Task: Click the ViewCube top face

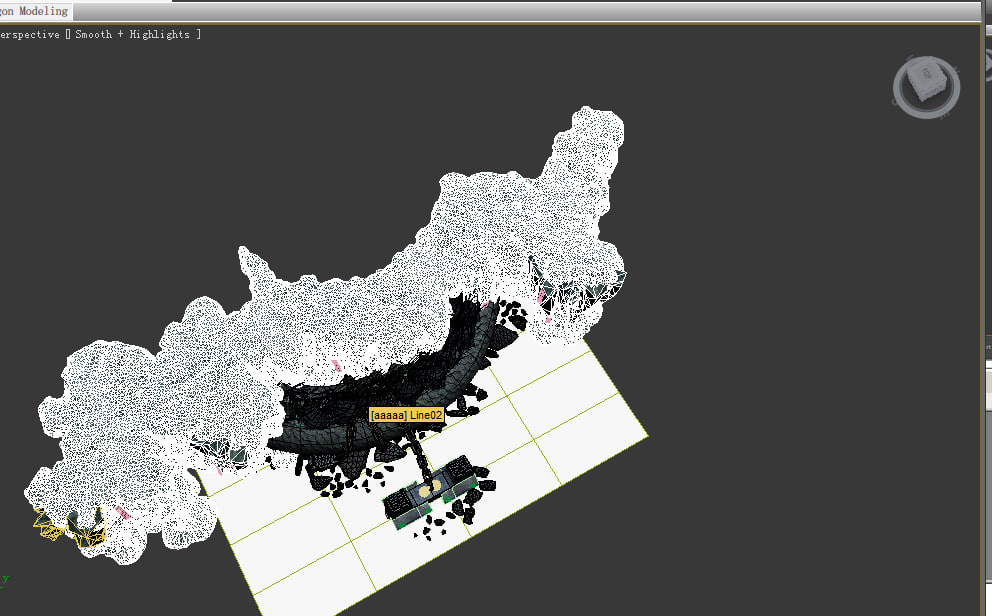Action: pos(927,75)
